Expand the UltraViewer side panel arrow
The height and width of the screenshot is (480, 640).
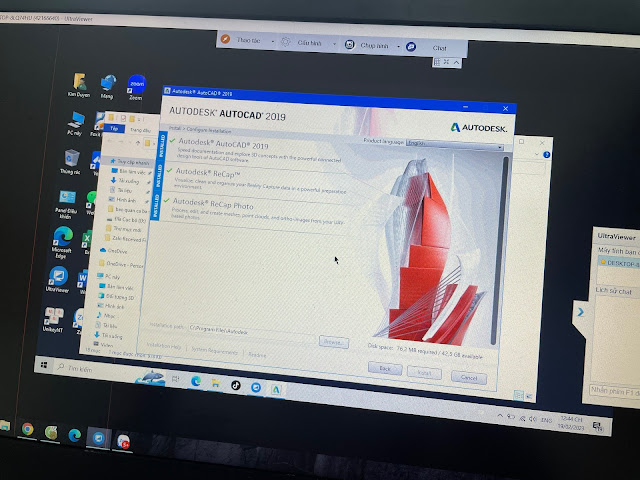[x=580, y=312]
